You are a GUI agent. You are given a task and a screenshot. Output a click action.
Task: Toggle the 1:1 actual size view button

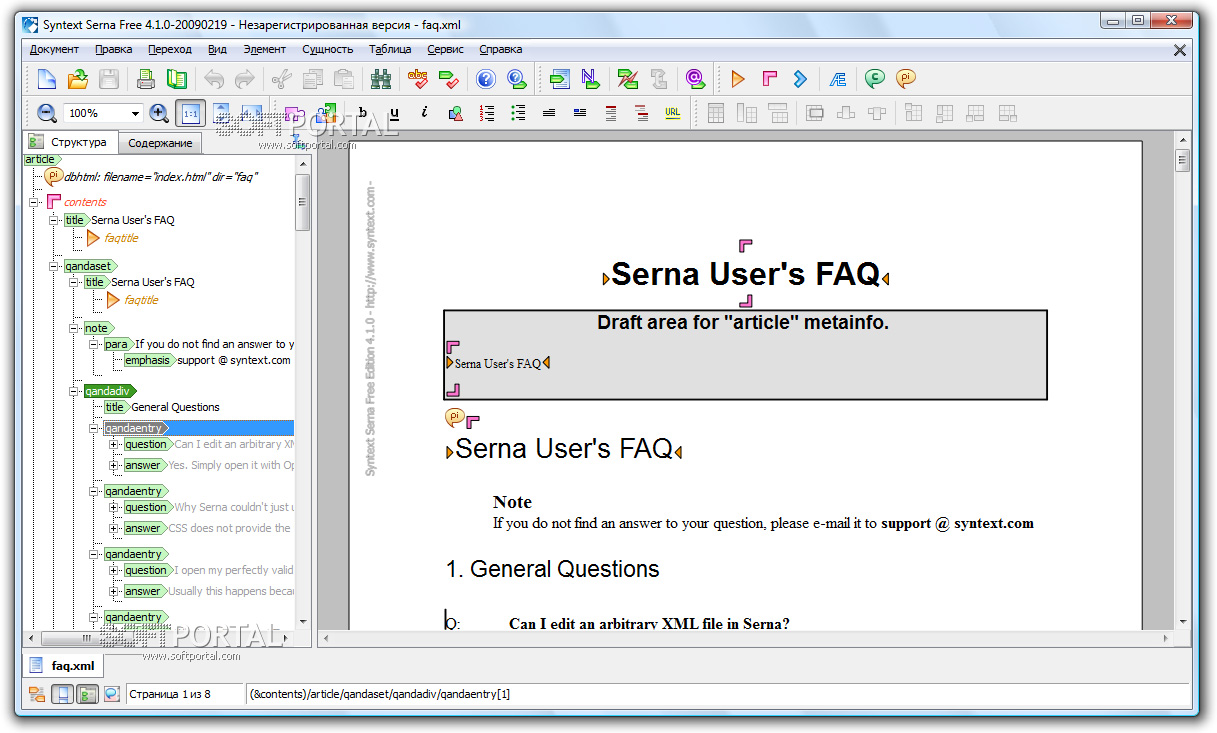pyautogui.click(x=190, y=113)
